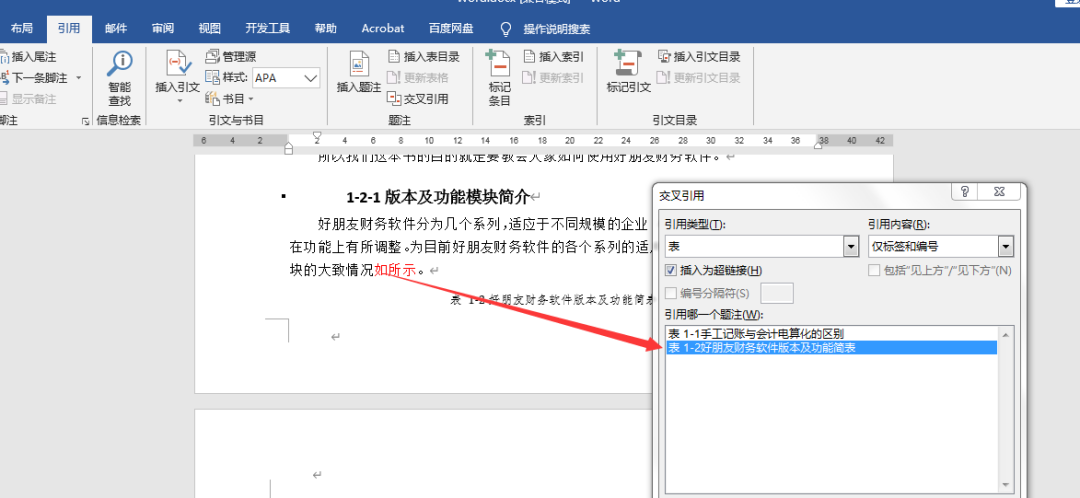This screenshot has height=498, width=1080.
Task: Open 管理源 (Manage Sources)
Action: tap(230, 56)
